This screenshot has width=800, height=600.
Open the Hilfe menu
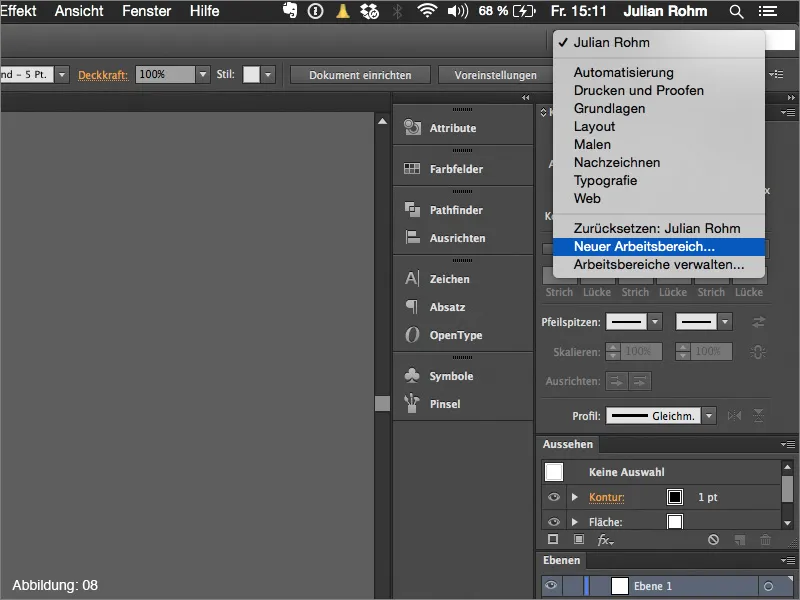click(x=205, y=11)
